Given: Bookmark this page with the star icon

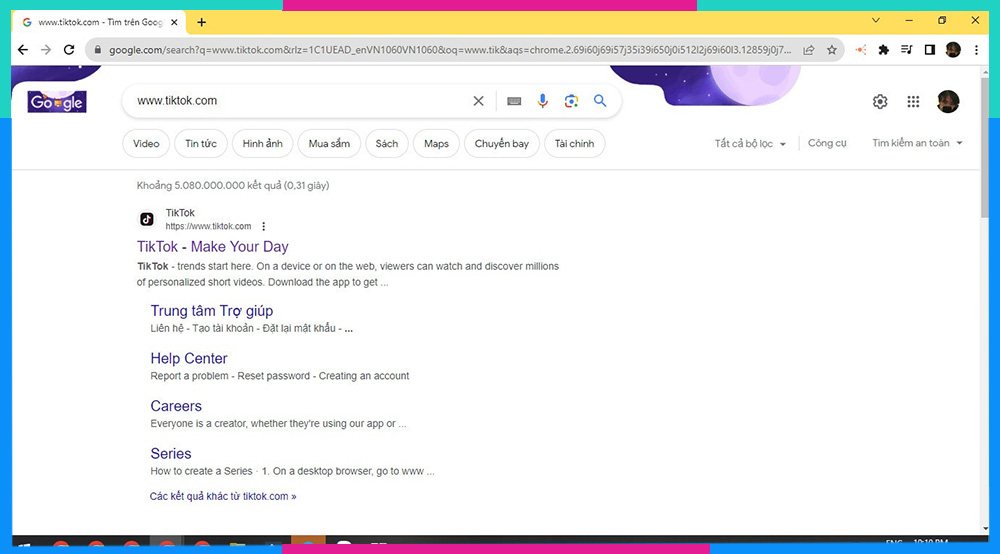Looking at the screenshot, I should pos(832,50).
